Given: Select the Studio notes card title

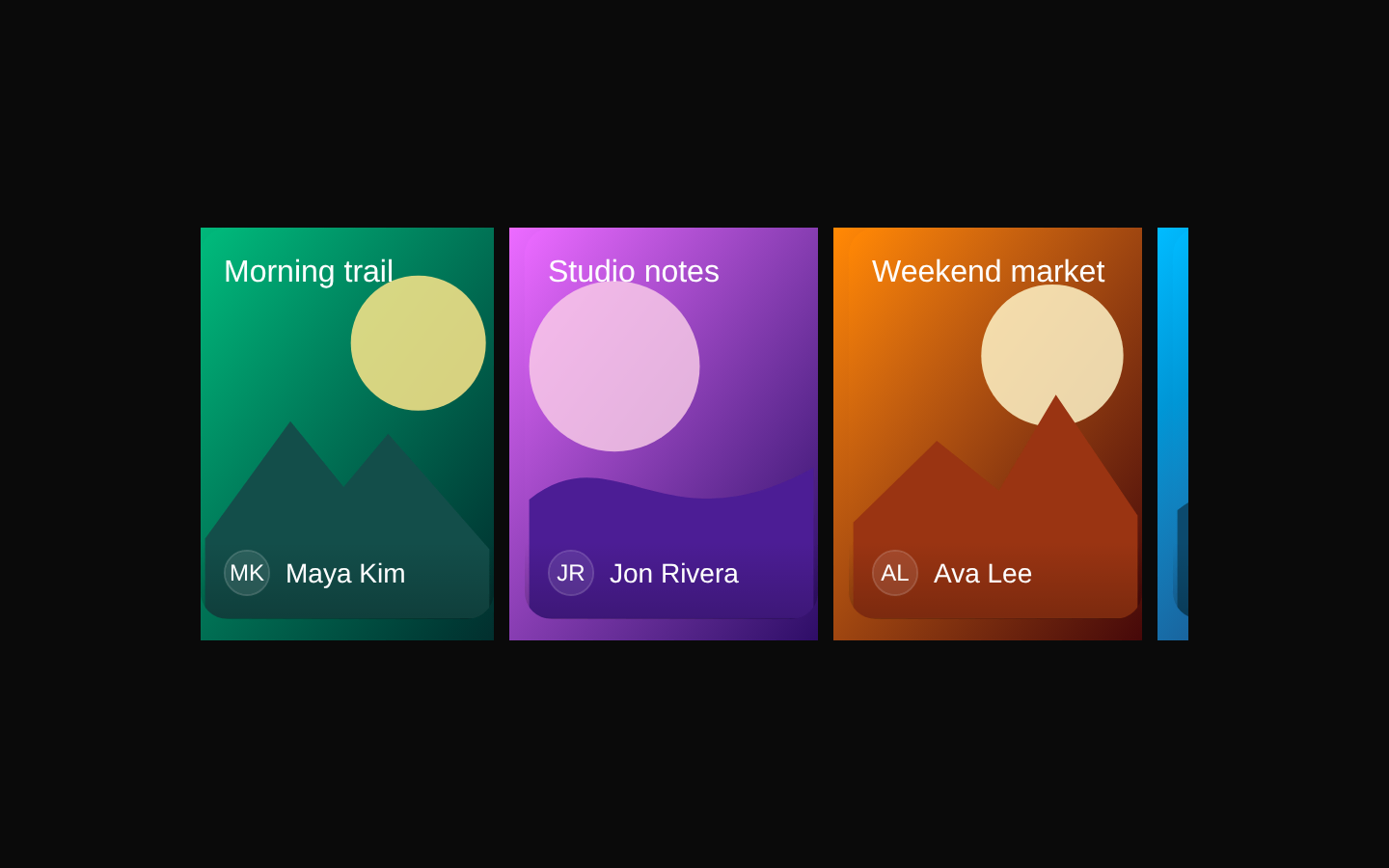Looking at the screenshot, I should click(634, 271).
